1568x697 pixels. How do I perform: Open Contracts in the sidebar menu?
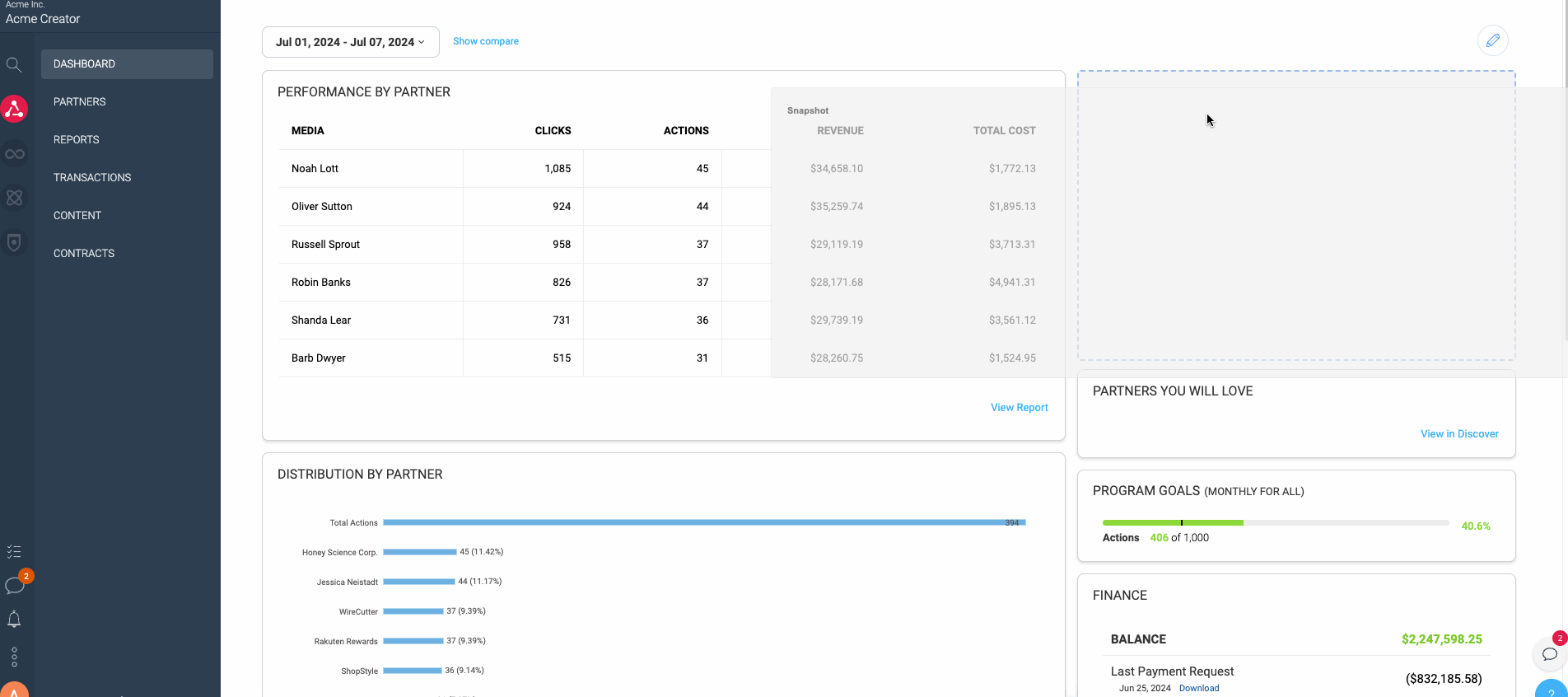pos(84,254)
